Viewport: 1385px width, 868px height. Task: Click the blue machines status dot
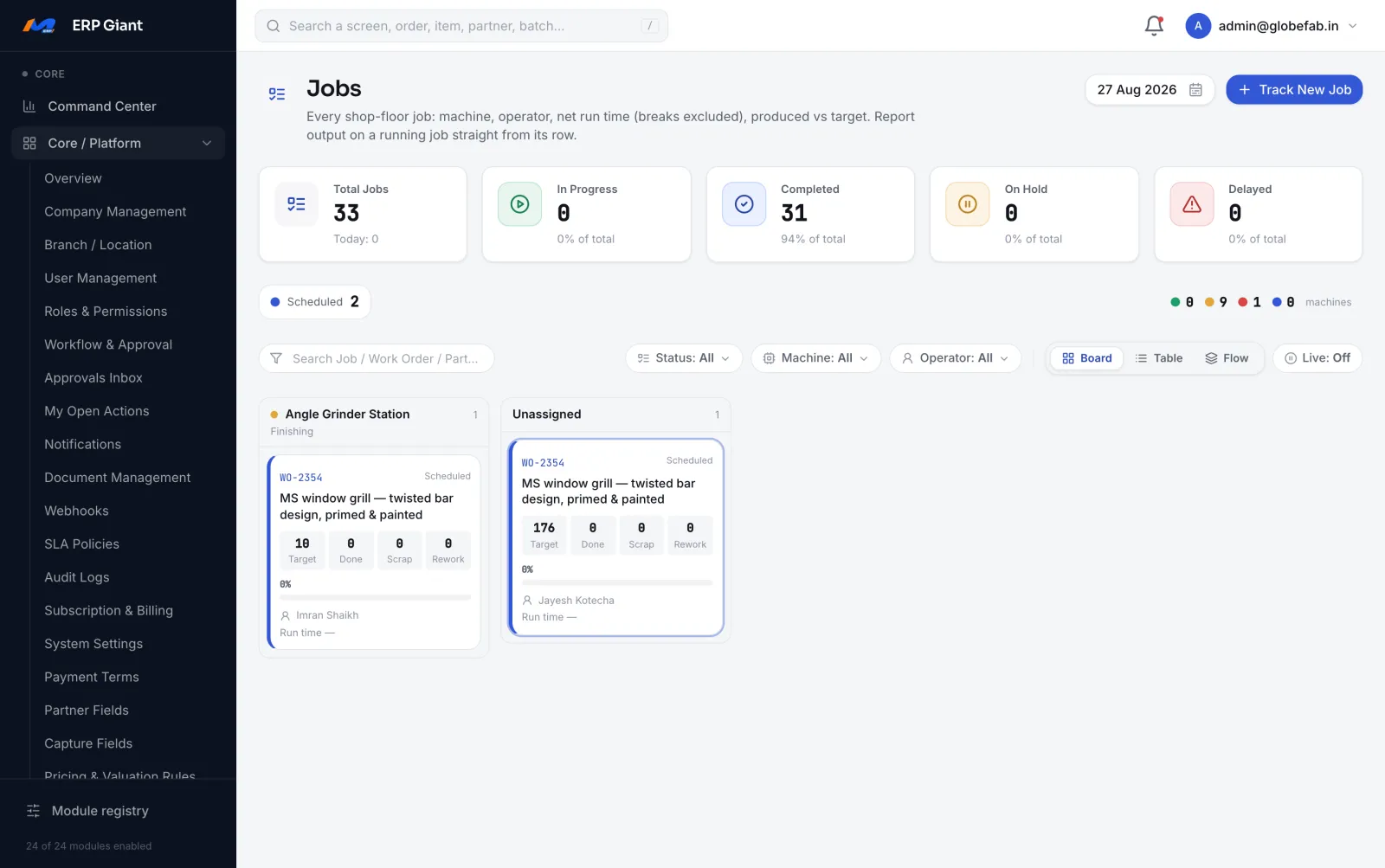click(x=1277, y=302)
